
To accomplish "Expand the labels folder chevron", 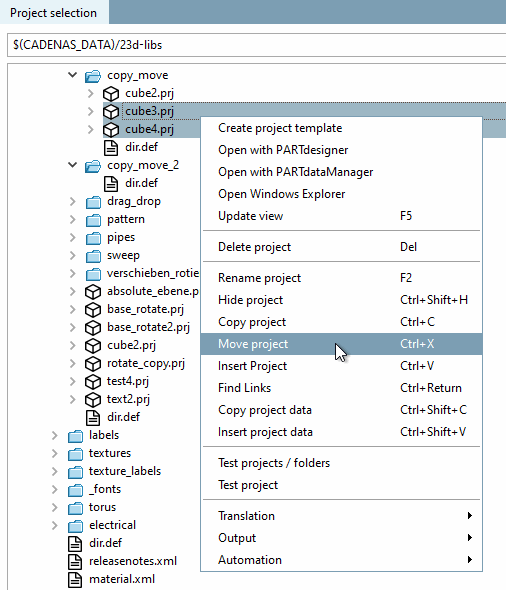I will [55, 435].
